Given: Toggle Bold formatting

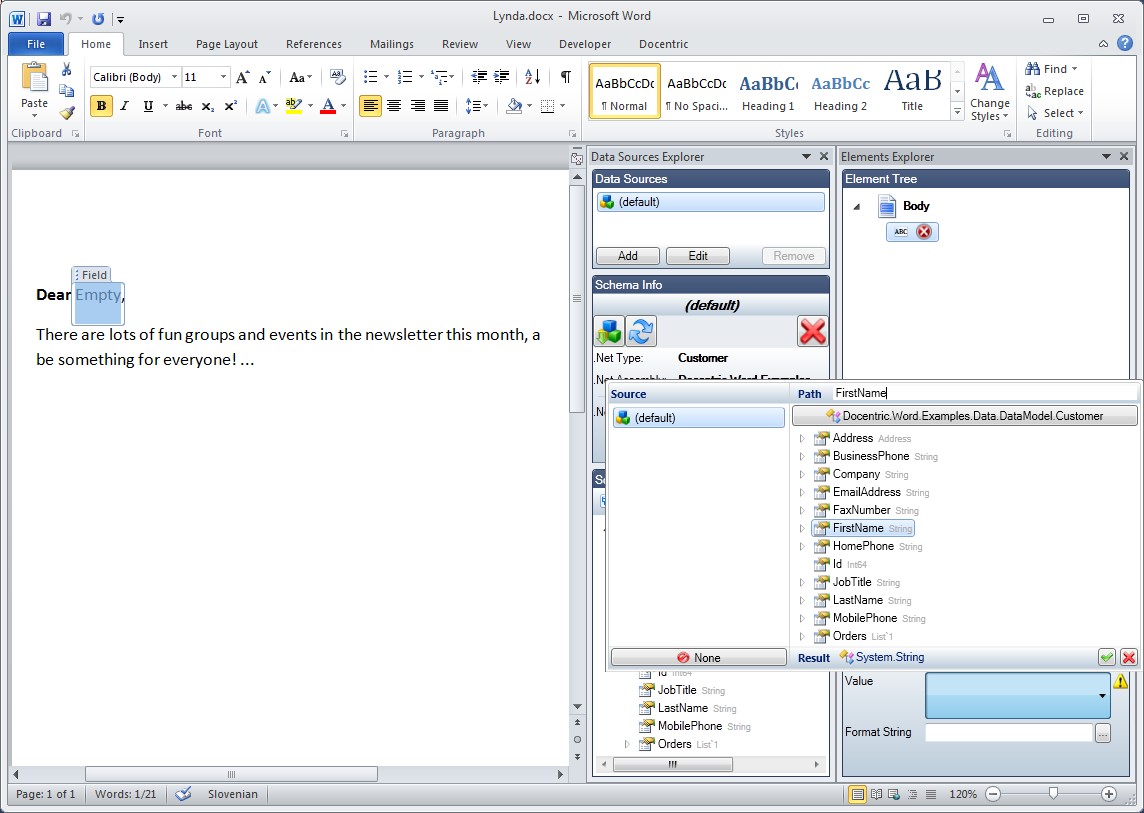Looking at the screenshot, I should pyautogui.click(x=101, y=106).
